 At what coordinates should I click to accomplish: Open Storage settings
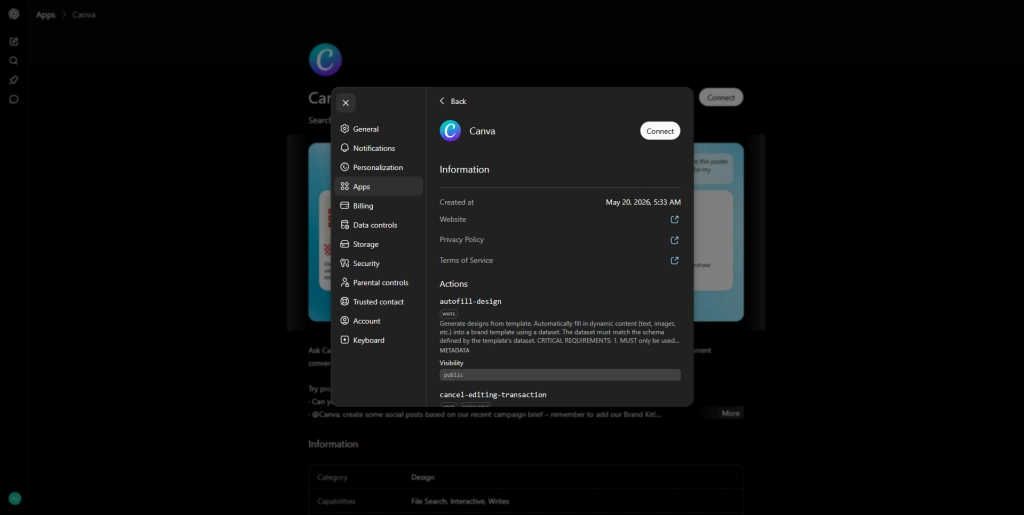(378, 244)
